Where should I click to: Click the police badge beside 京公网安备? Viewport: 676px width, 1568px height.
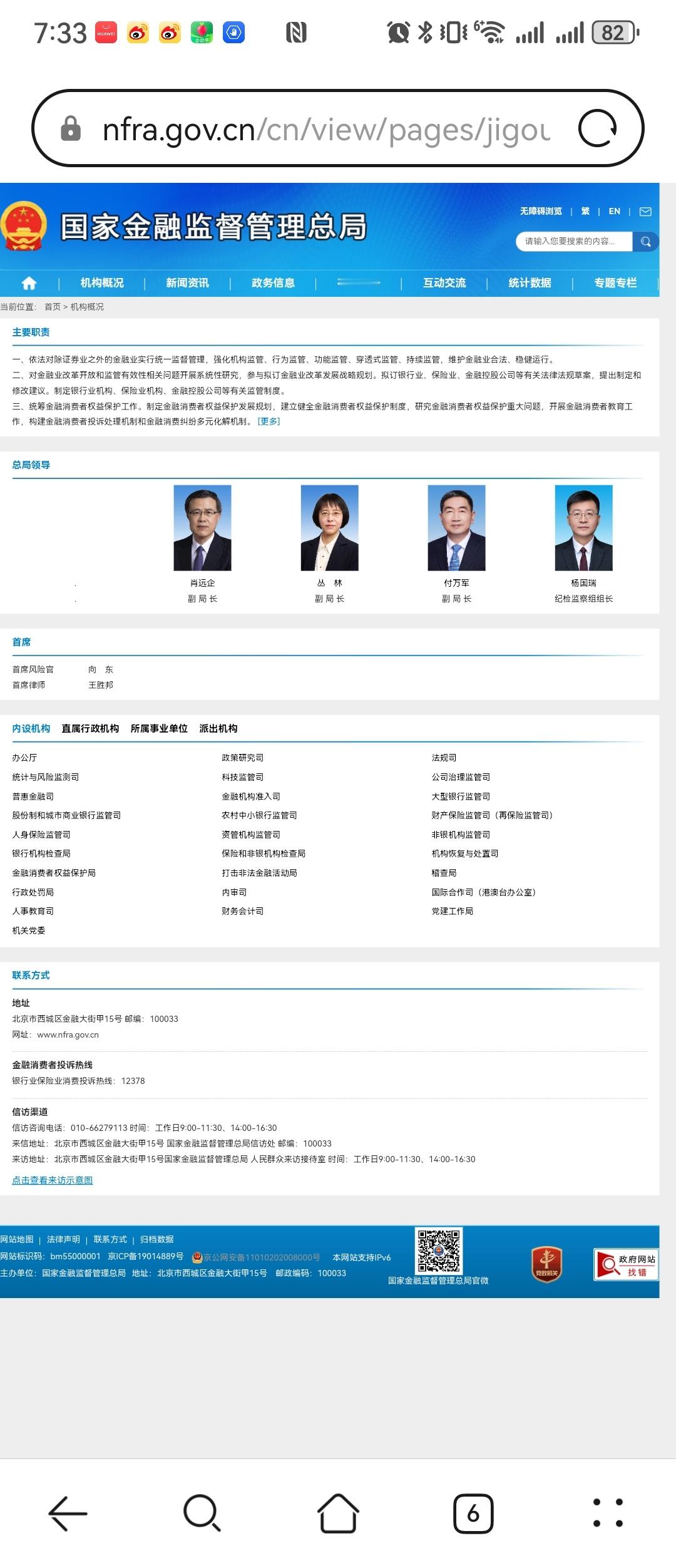click(197, 1257)
